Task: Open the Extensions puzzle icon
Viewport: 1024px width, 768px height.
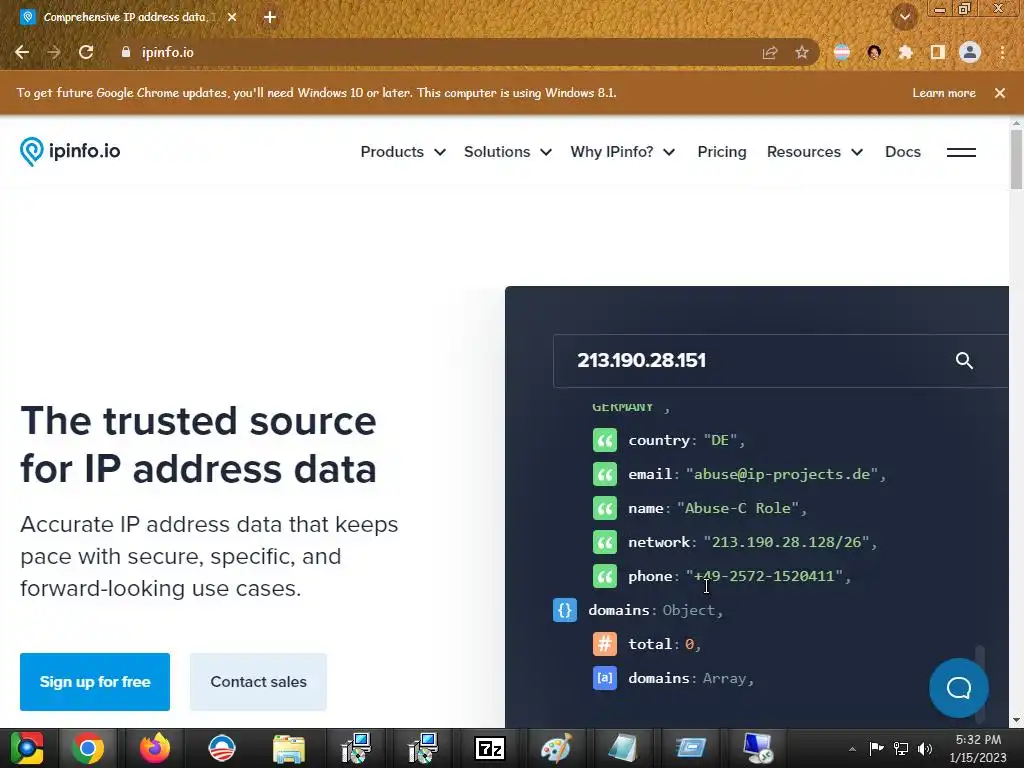Action: (905, 52)
